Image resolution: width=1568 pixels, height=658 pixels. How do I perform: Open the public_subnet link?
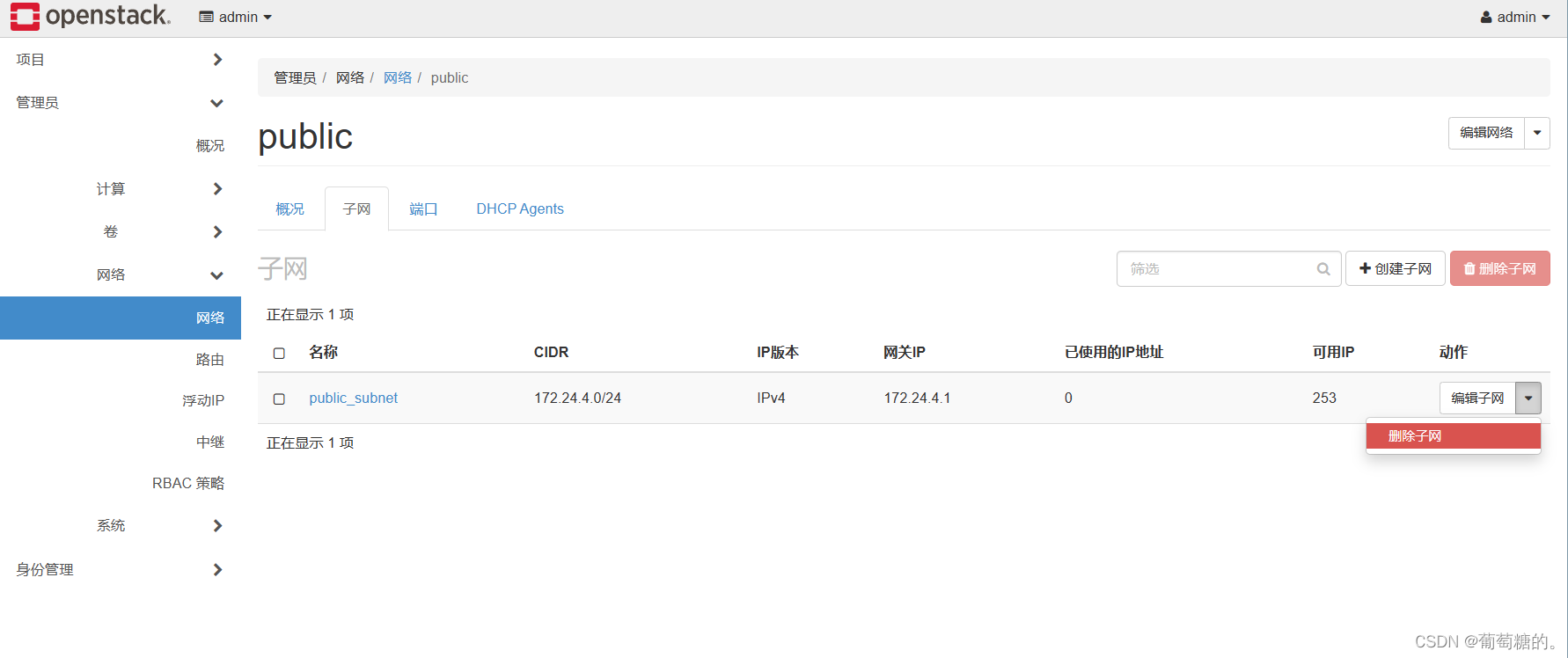[x=353, y=398]
